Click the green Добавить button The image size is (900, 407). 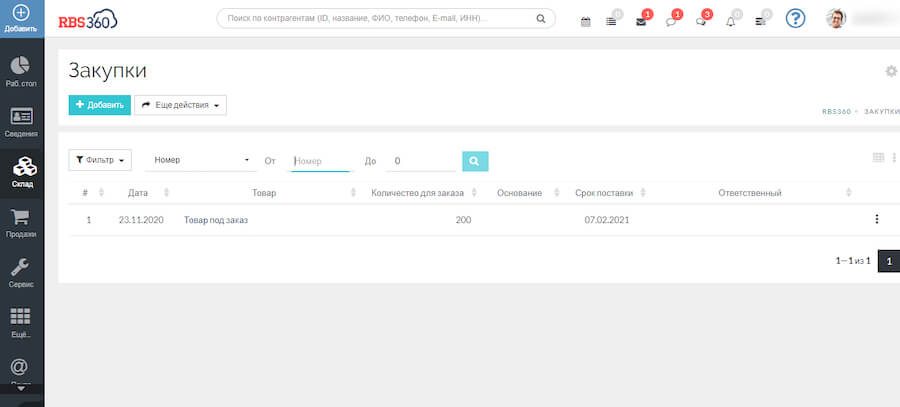point(99,105)
